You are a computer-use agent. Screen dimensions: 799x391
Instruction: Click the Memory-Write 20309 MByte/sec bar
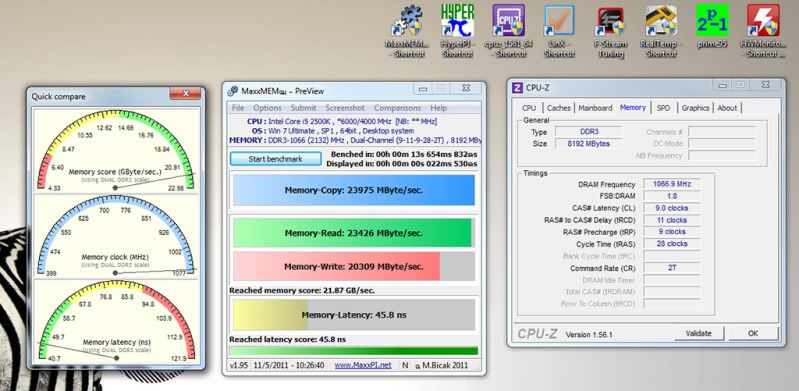(354, 266)
